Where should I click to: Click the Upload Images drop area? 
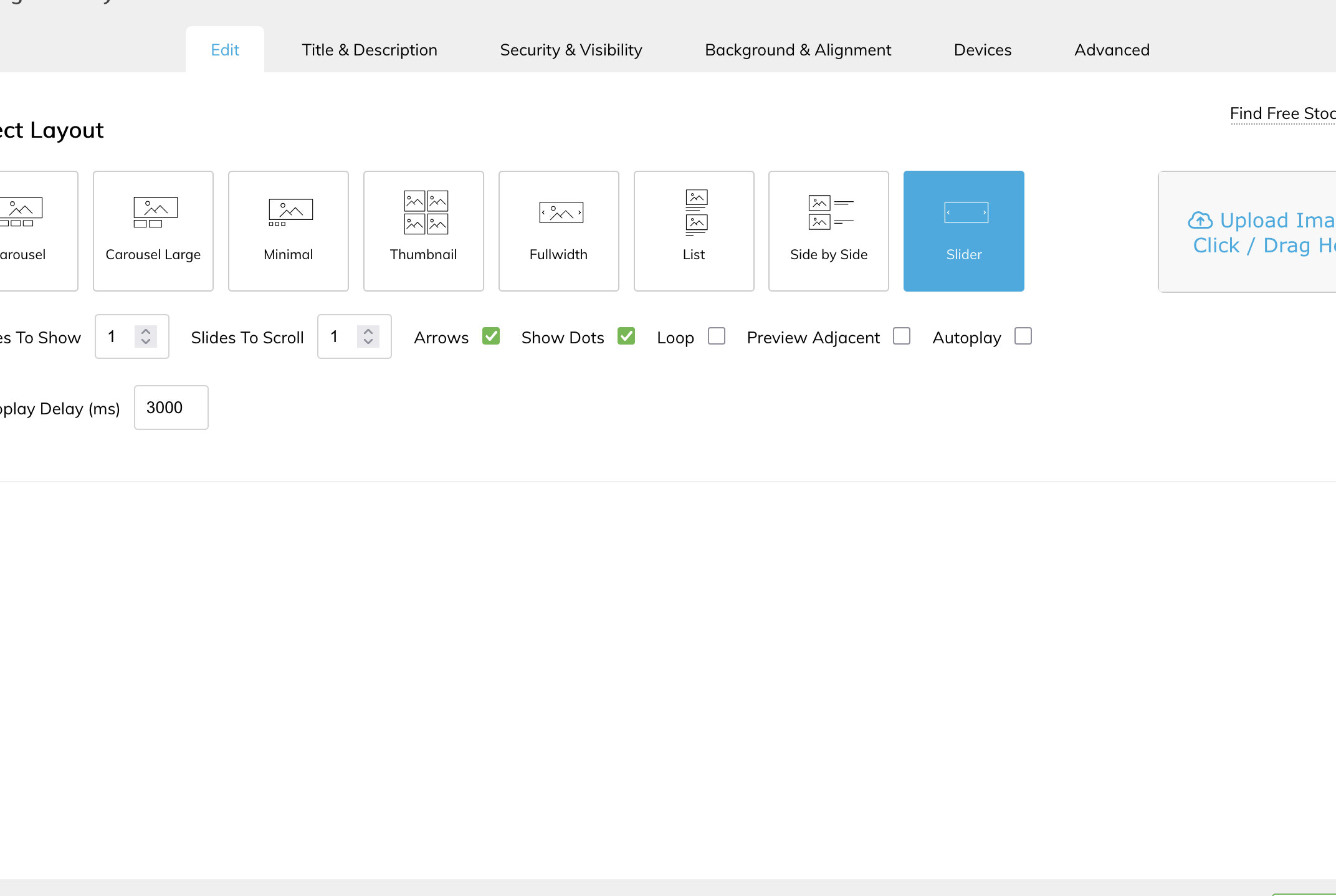(x=1247, y=232)
